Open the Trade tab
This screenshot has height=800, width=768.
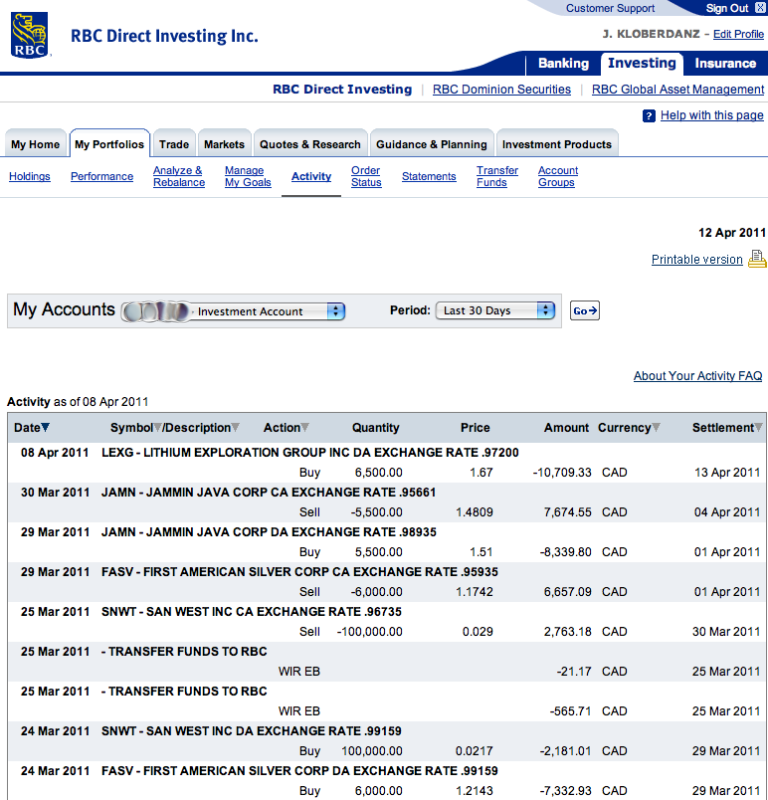coord(174,144)
